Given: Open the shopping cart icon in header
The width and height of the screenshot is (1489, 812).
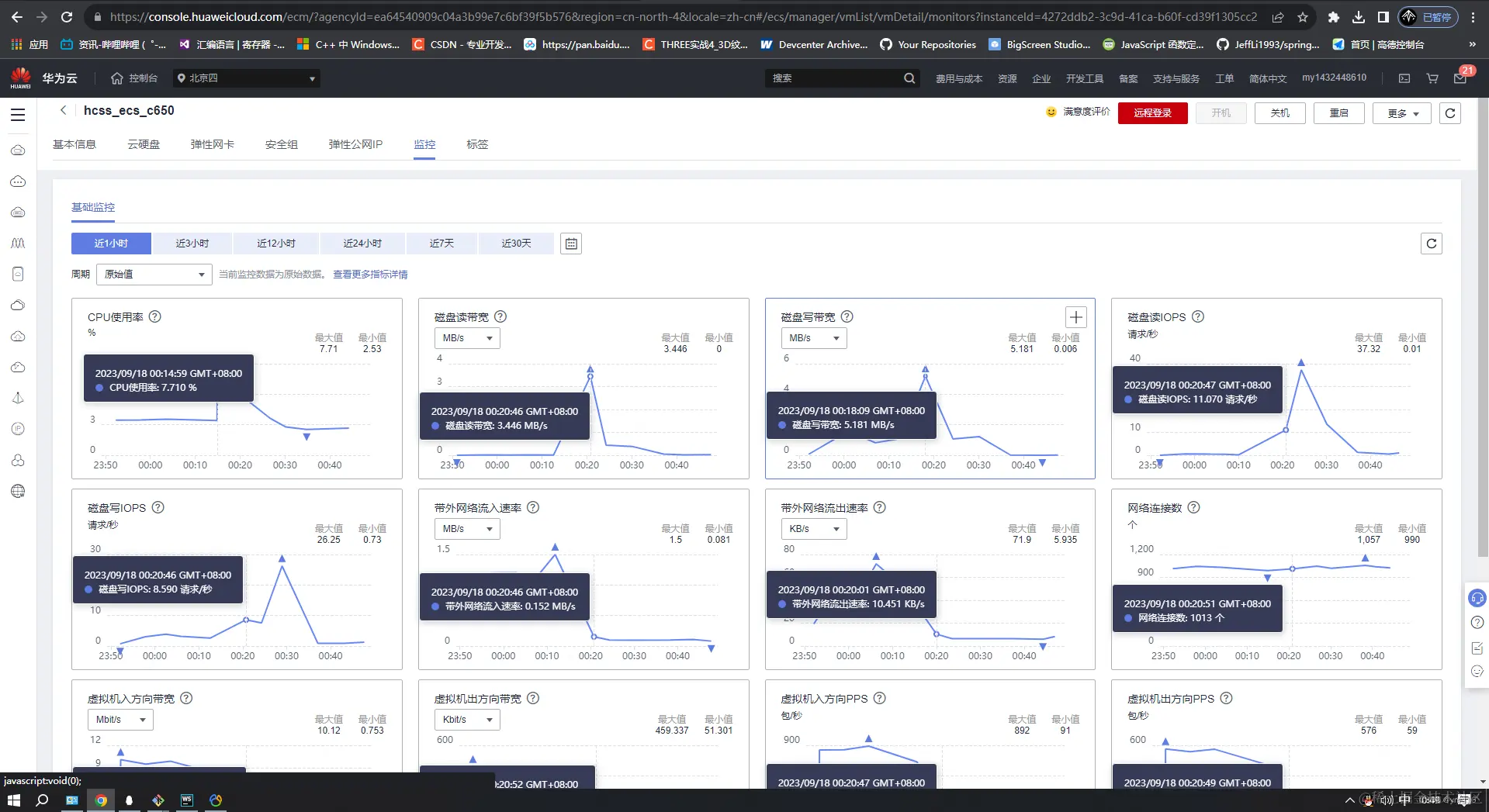Looking at the screenshot, I should tap(1432, 78).
